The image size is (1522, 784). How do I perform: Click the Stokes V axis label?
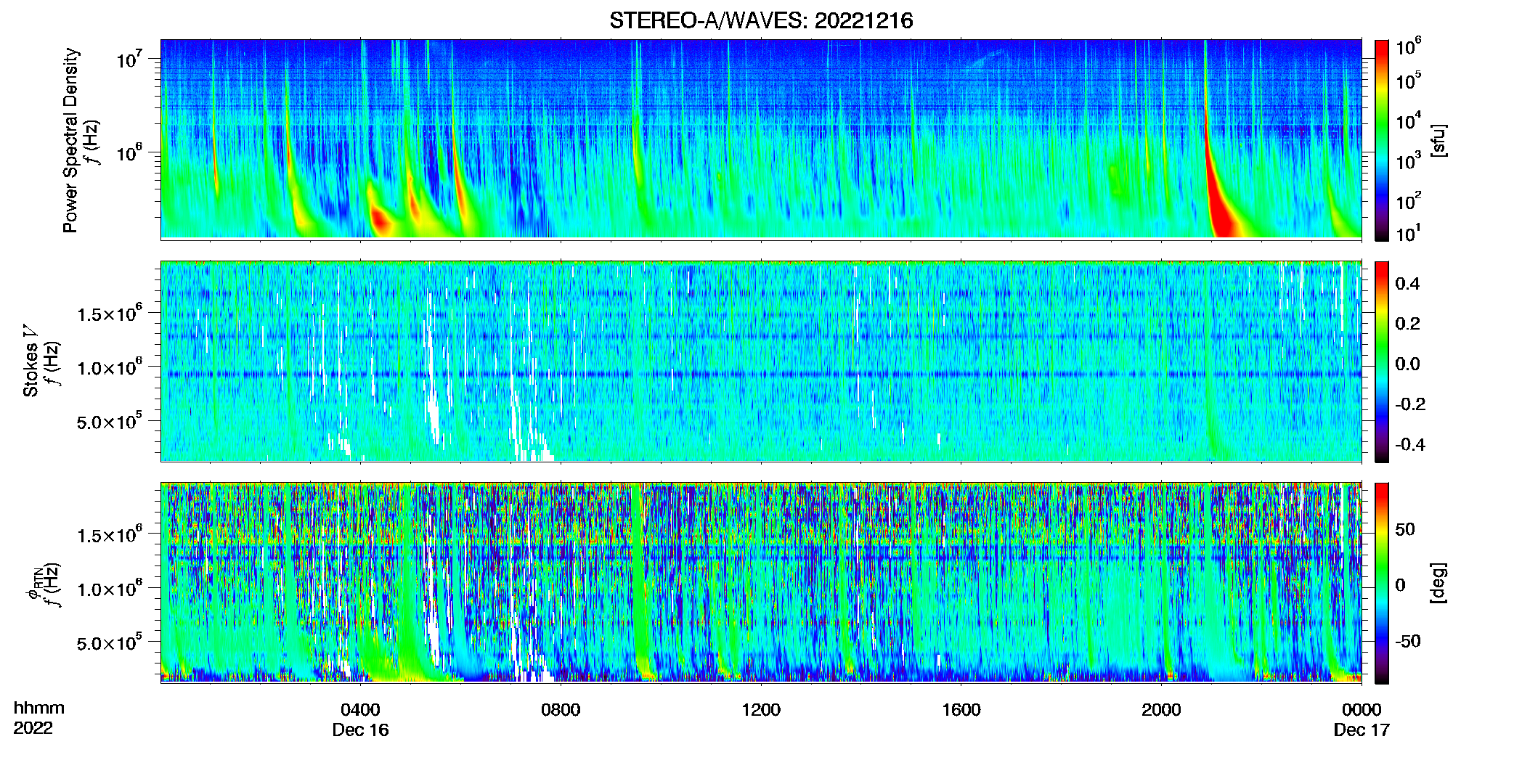click(x=30, y=360)
